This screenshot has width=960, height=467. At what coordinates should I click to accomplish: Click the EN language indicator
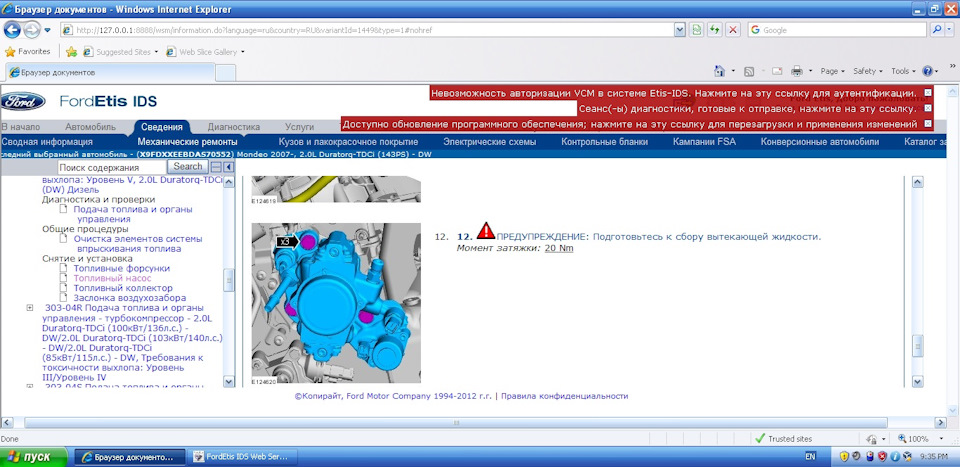809,457
